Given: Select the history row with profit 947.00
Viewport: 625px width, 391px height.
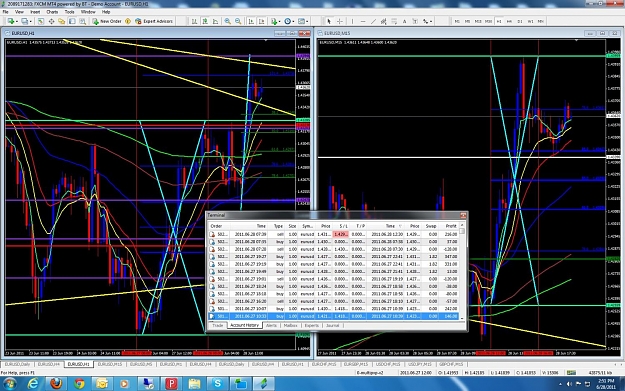Looking at the screenshot, I should pyautogui.click(x=333, y=257).
